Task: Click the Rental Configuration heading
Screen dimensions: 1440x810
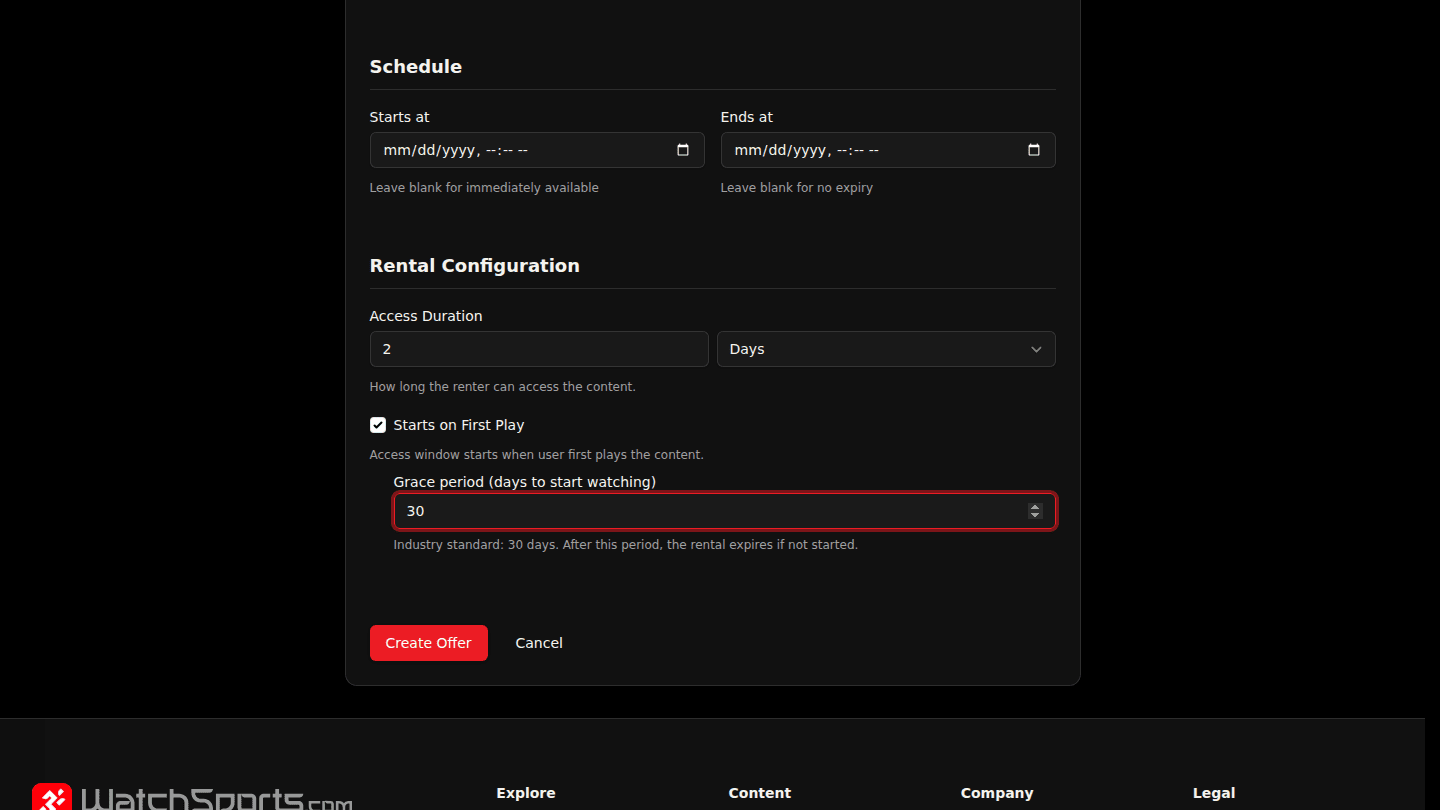Action: pyautogui.click(x=475, y=266)
